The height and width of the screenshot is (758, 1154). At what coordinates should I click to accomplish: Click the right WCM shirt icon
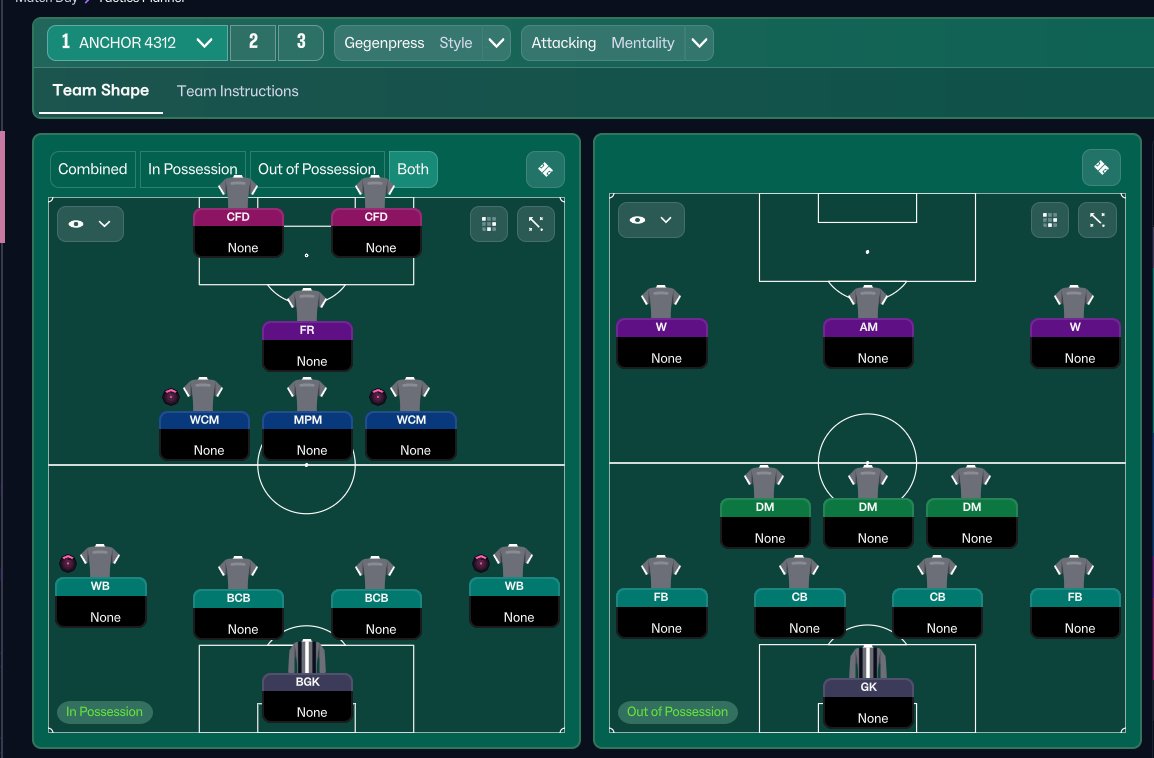[410, 394]
